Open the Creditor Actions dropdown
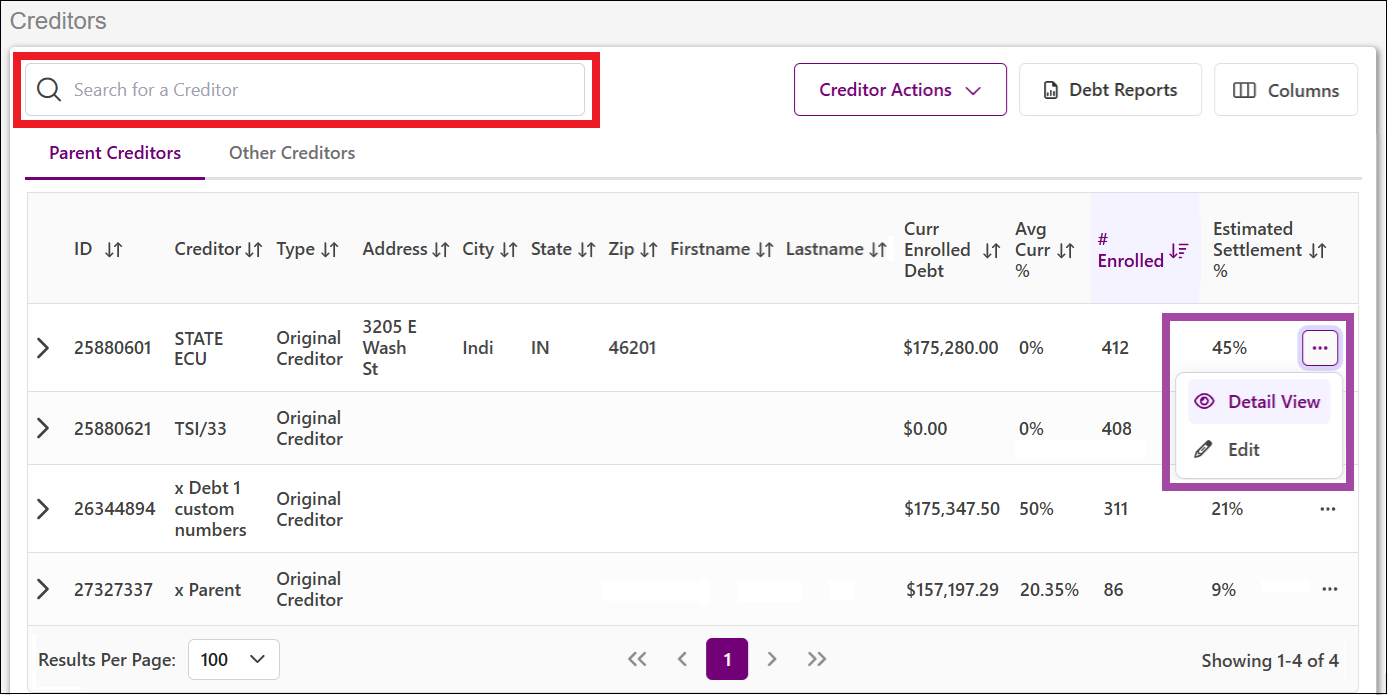Image resolution: width=1388 pixels, height=695 pixels. (x=900, y=90)
